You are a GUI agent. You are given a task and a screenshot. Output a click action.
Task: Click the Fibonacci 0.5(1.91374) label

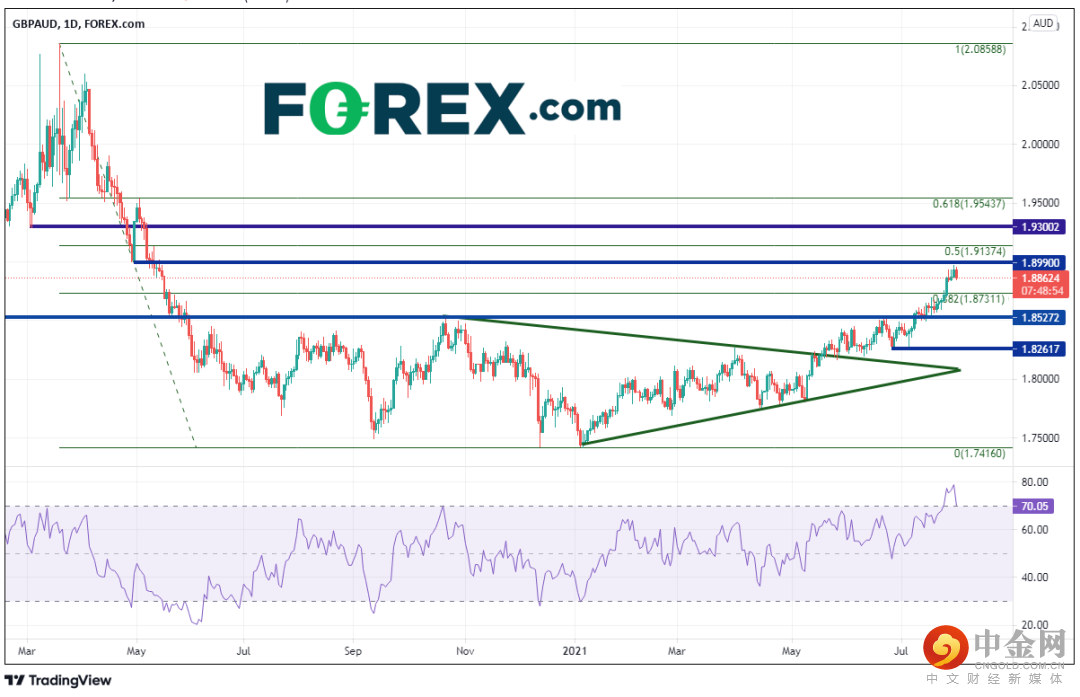point(975,251)
